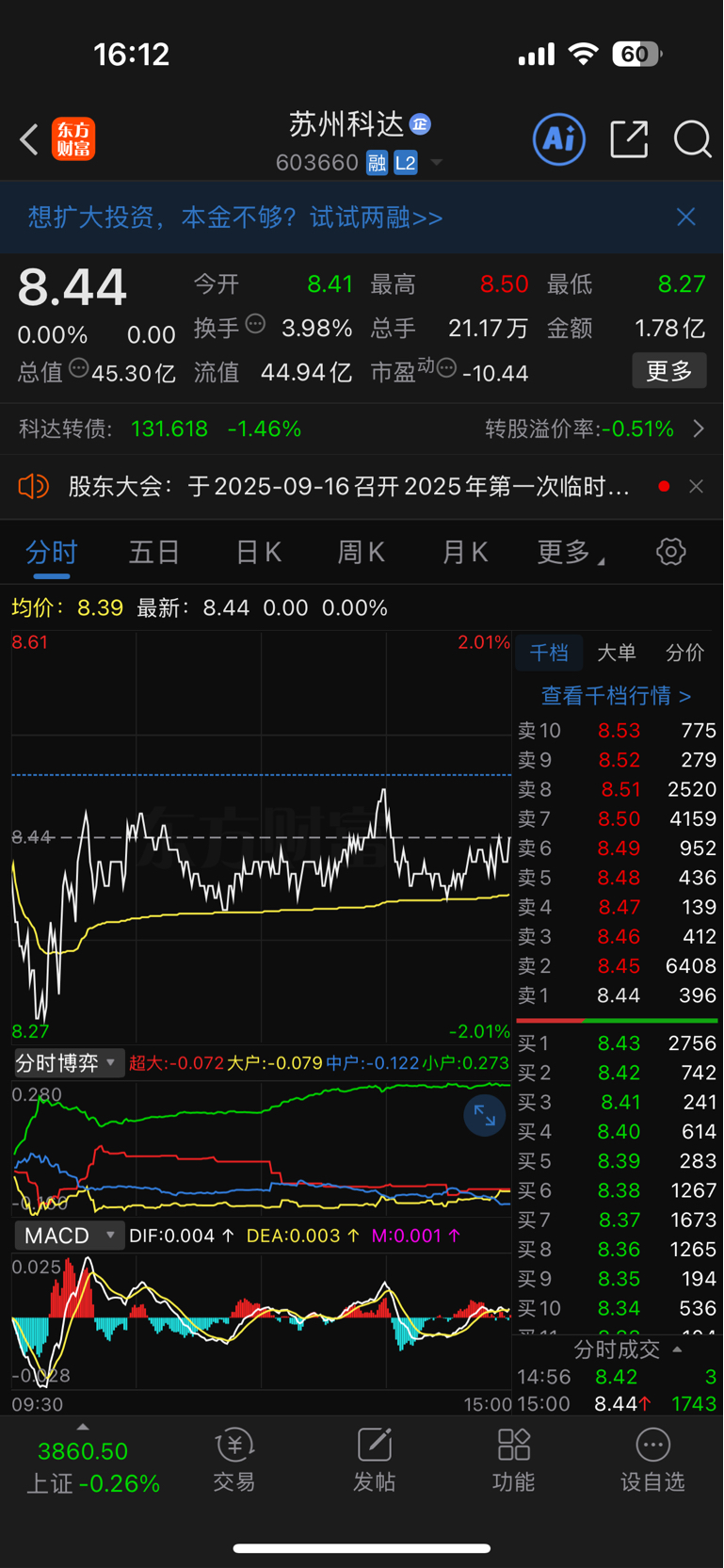Tap the 融 margin badge
Viewport: 724px width, 1568px height.
click(x=378, y=163)
